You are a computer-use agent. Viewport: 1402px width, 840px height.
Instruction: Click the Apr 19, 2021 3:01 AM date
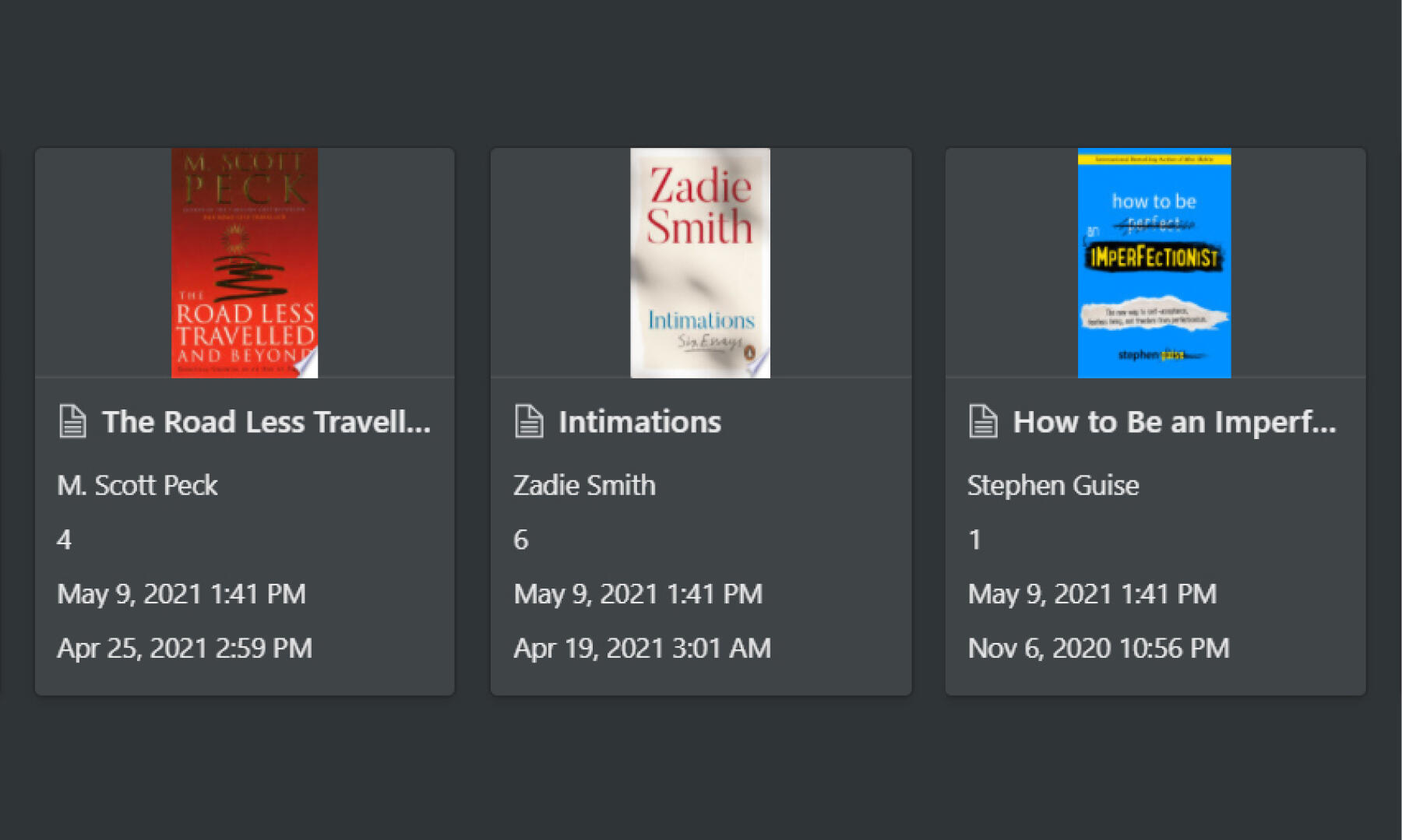tap(643, 648)
